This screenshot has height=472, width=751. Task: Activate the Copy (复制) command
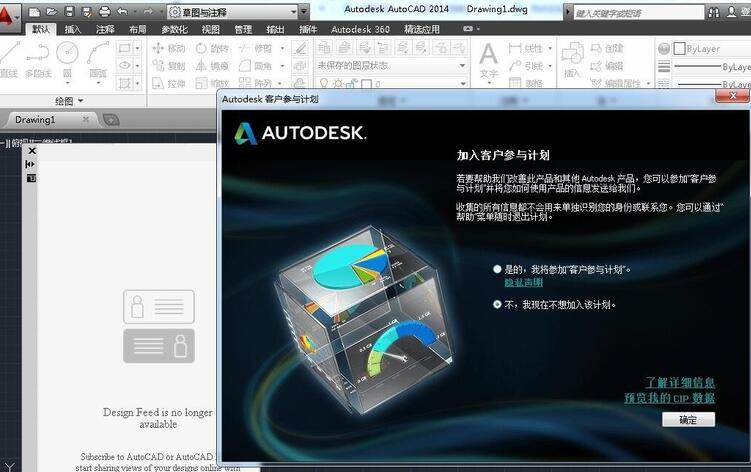(x=169, y=66)
